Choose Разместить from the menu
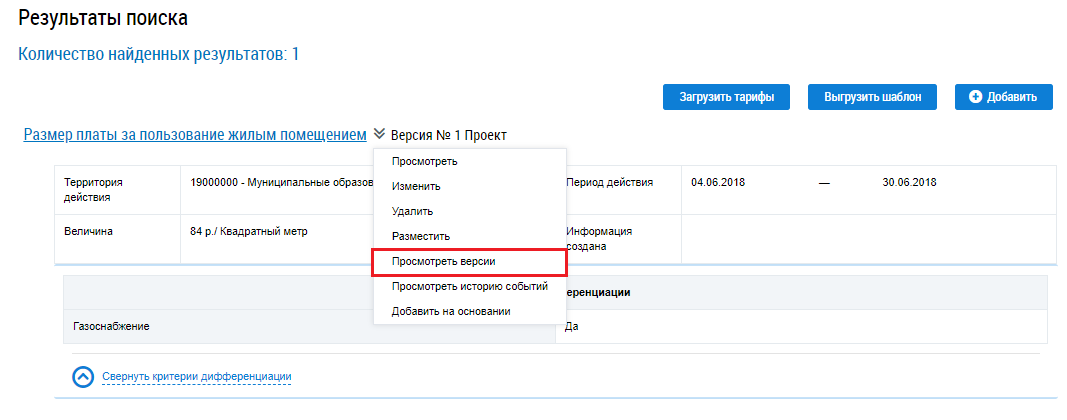The height and width of the screenshot is (420, 1067). (x=421, y=236)
